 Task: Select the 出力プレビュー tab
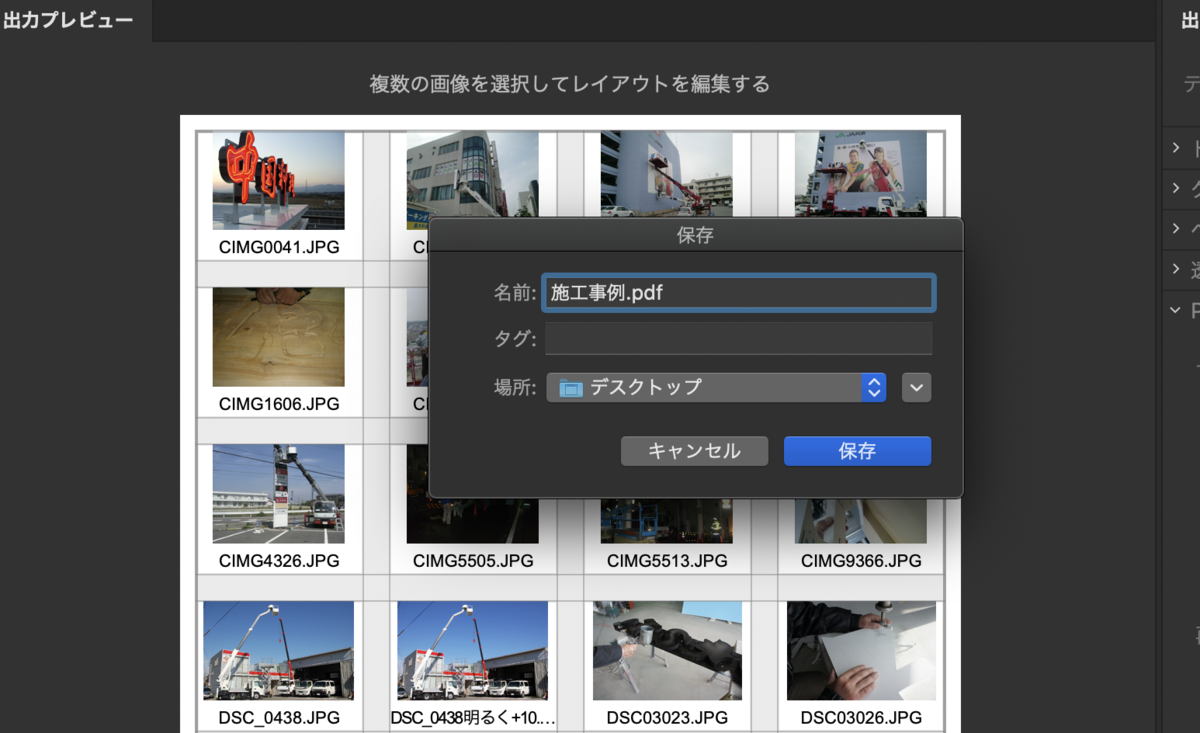tap(69, 20)
